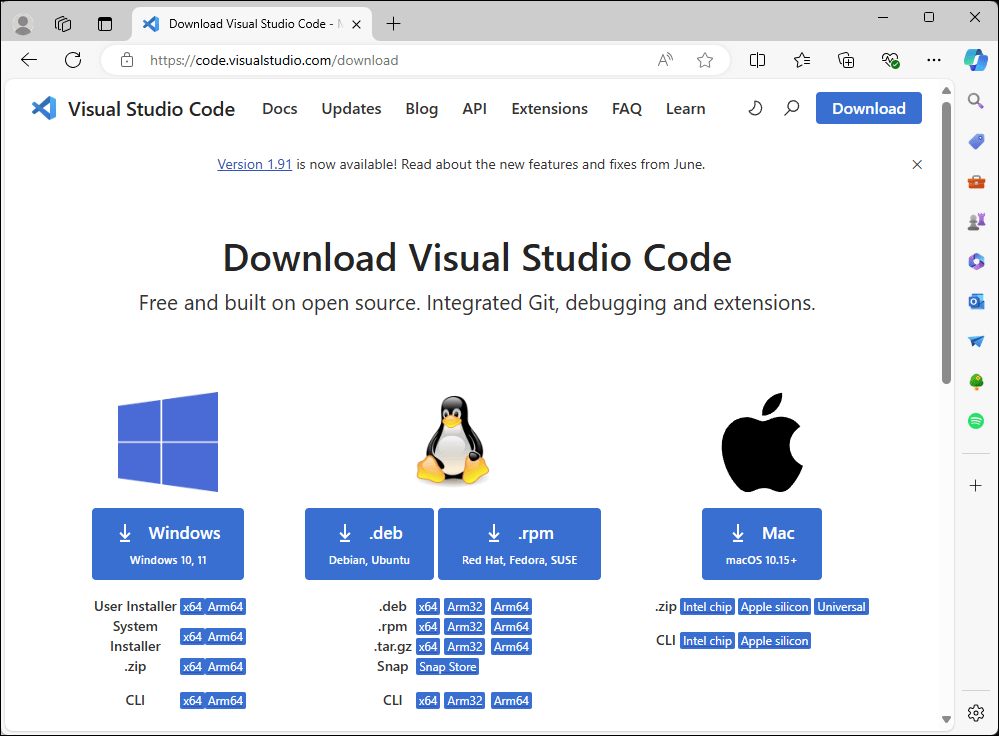This screenshot has width=999, height=736.
Task: Open the Copilot sidebar icon
Action: tap(975, 60)
